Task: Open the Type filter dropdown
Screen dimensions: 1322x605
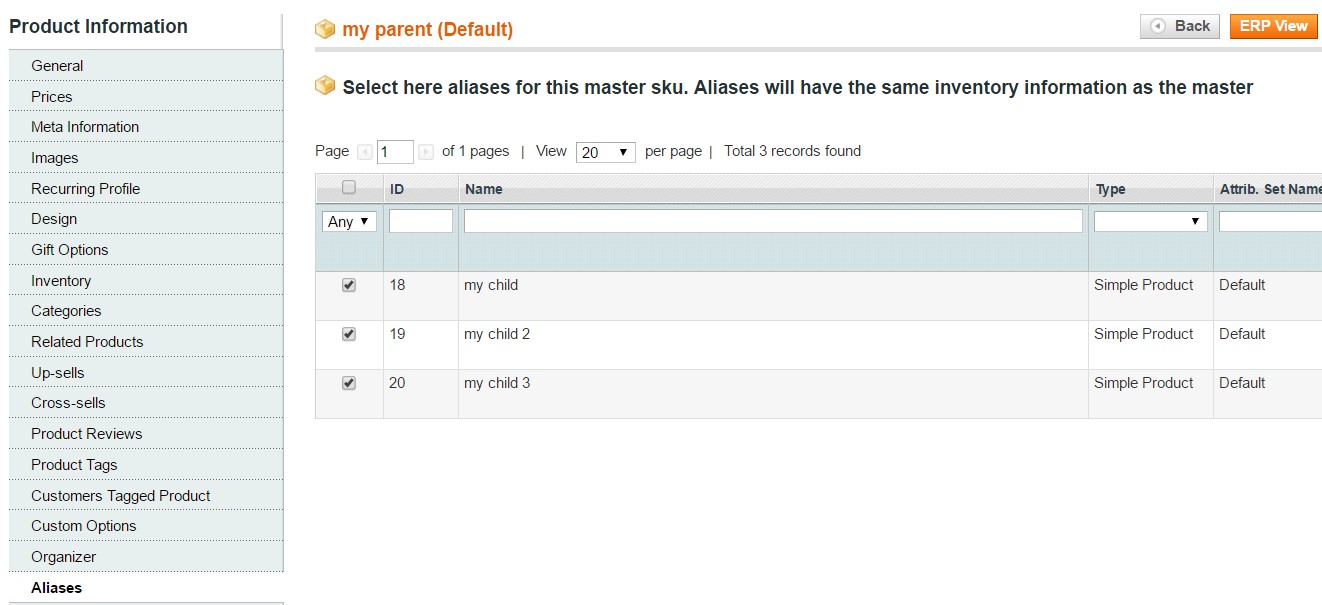Action: (1151, 221)
